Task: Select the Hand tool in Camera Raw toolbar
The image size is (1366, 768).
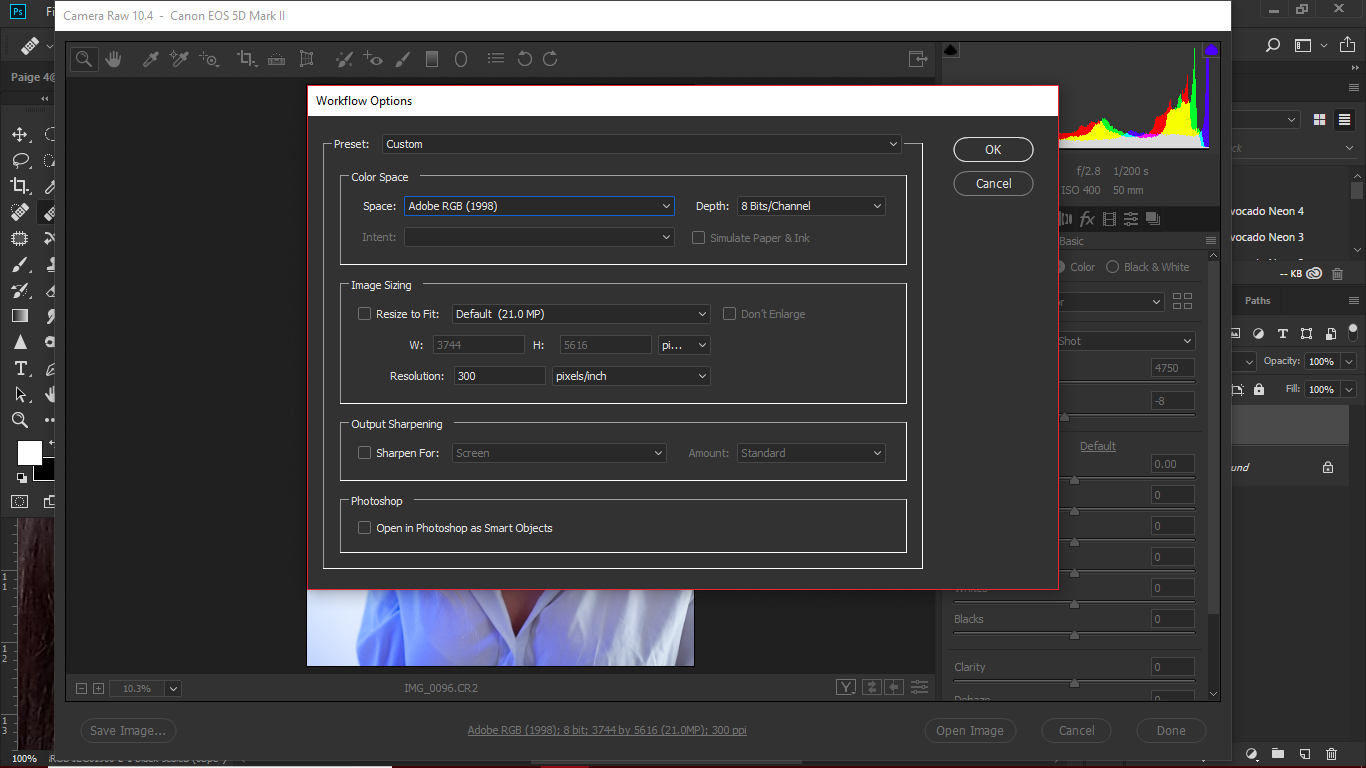Action: 113,59
